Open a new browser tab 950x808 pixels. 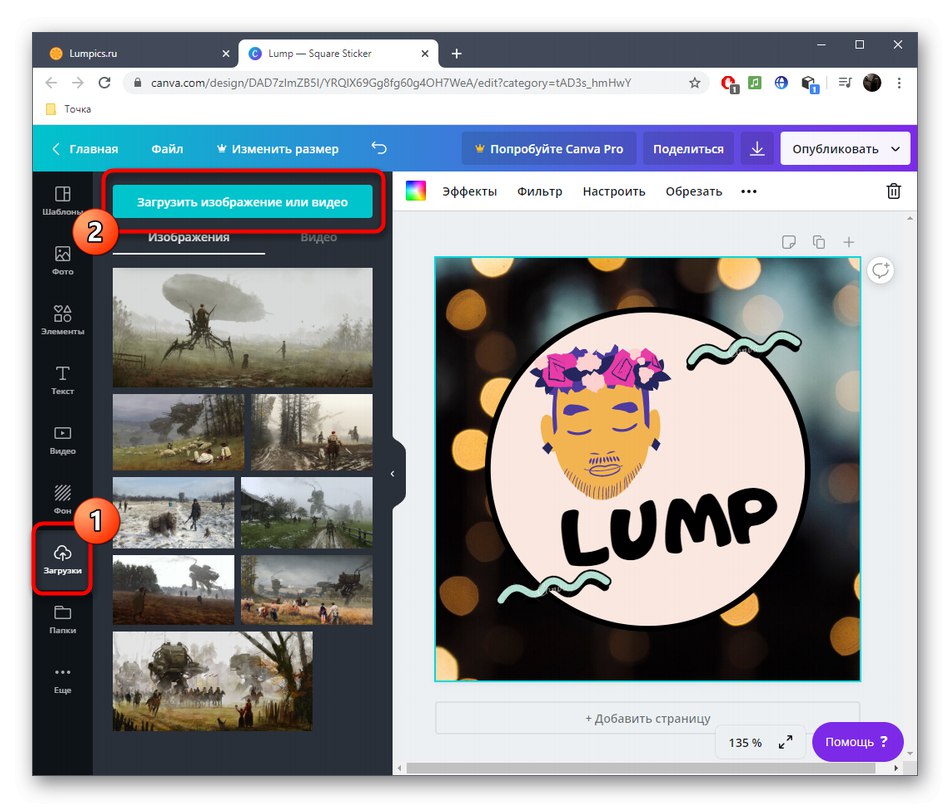pyautogui.click(x=457, y=53)
